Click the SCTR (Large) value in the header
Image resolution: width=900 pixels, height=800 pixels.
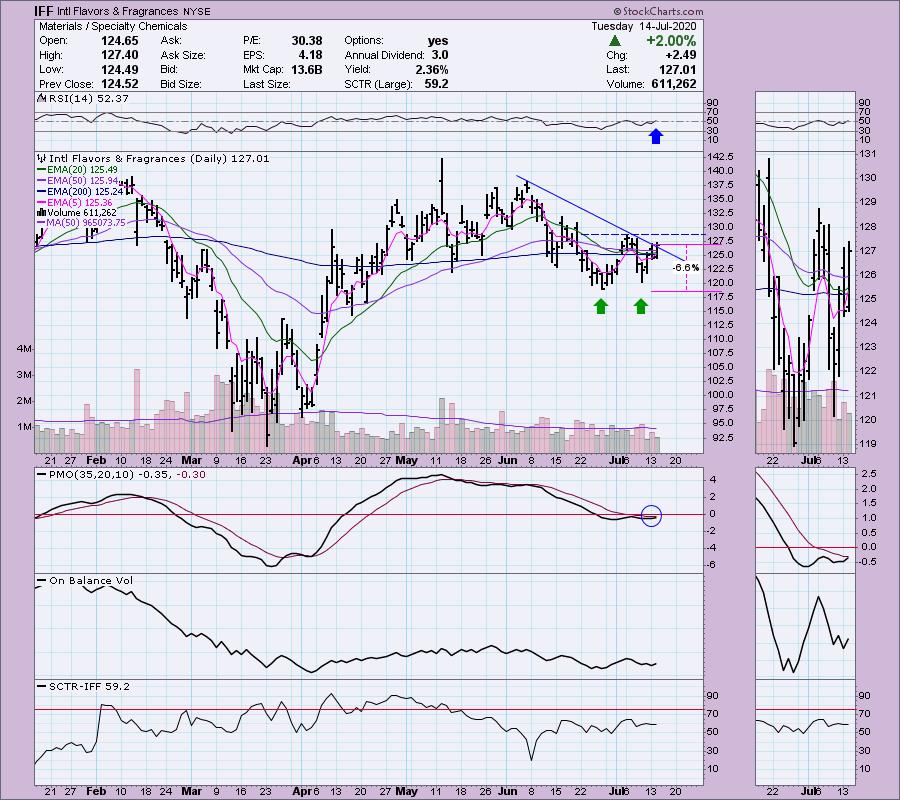[437, 84]
